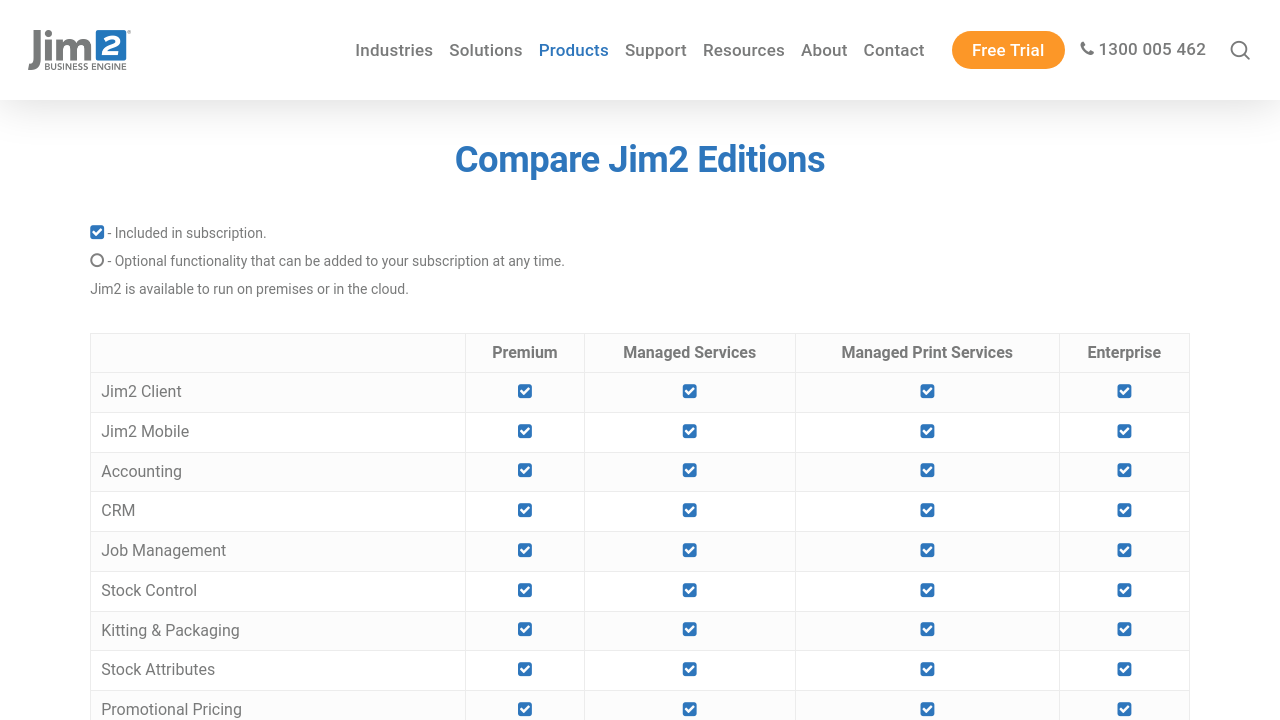Click Kitting & Packaging checkmark under Enterprise

coord(1124,629)
